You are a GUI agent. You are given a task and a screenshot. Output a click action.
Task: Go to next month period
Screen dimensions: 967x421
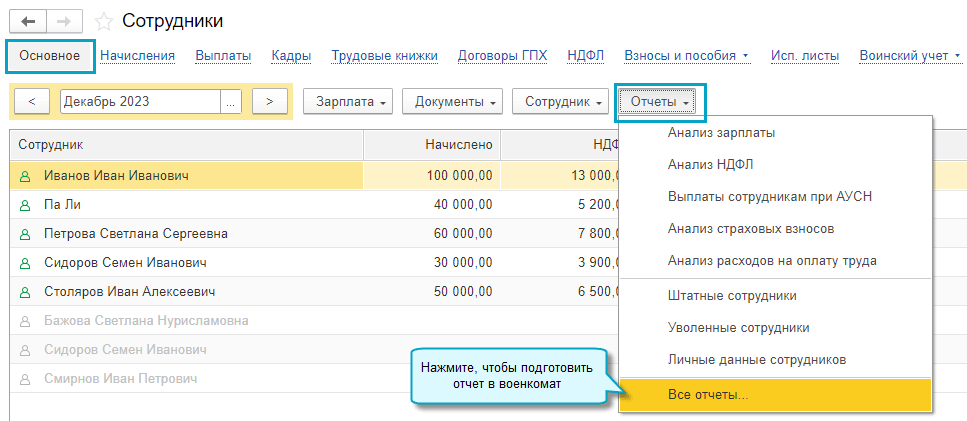coord(270,101)
